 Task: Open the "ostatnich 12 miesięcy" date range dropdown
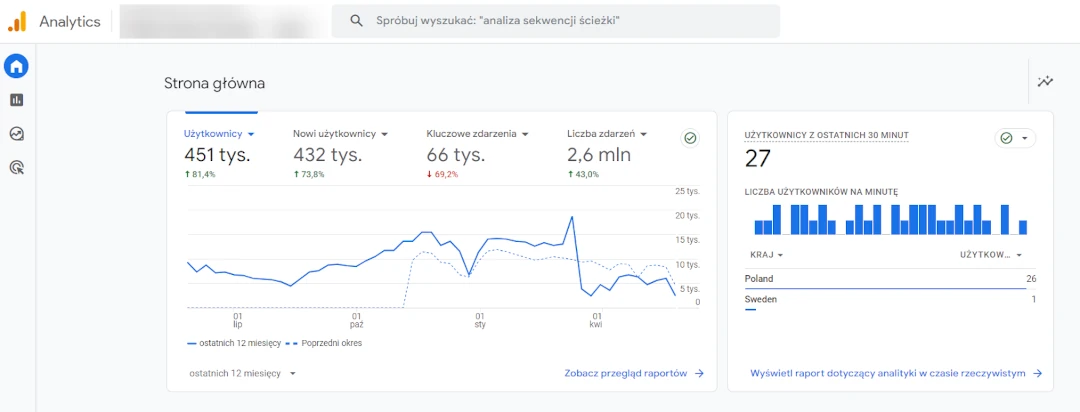tap(242, 373)
